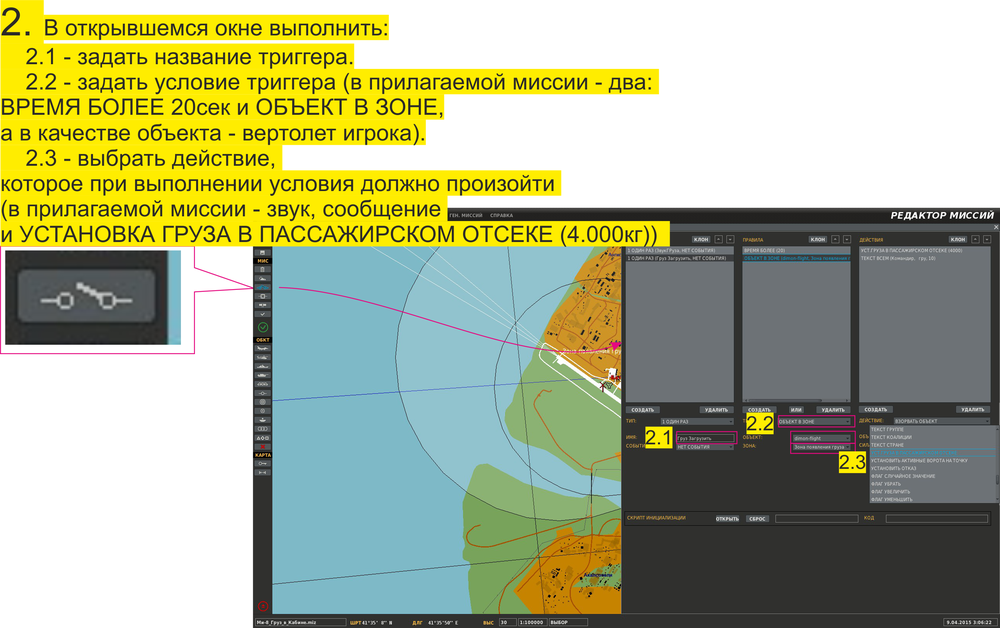The image size is (1000, 628).
Task: Select the airplane object tool
Action: coord(262,348)
